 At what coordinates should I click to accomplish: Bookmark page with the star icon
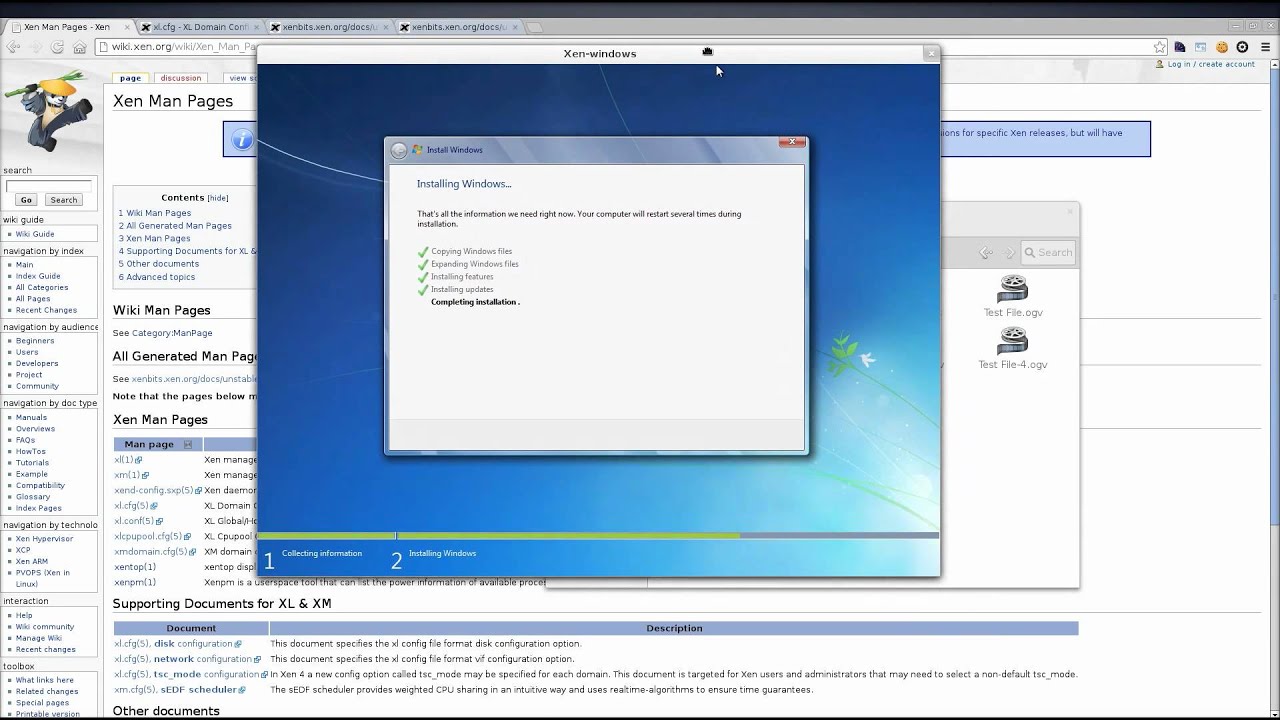click(x=1160, y=47)
